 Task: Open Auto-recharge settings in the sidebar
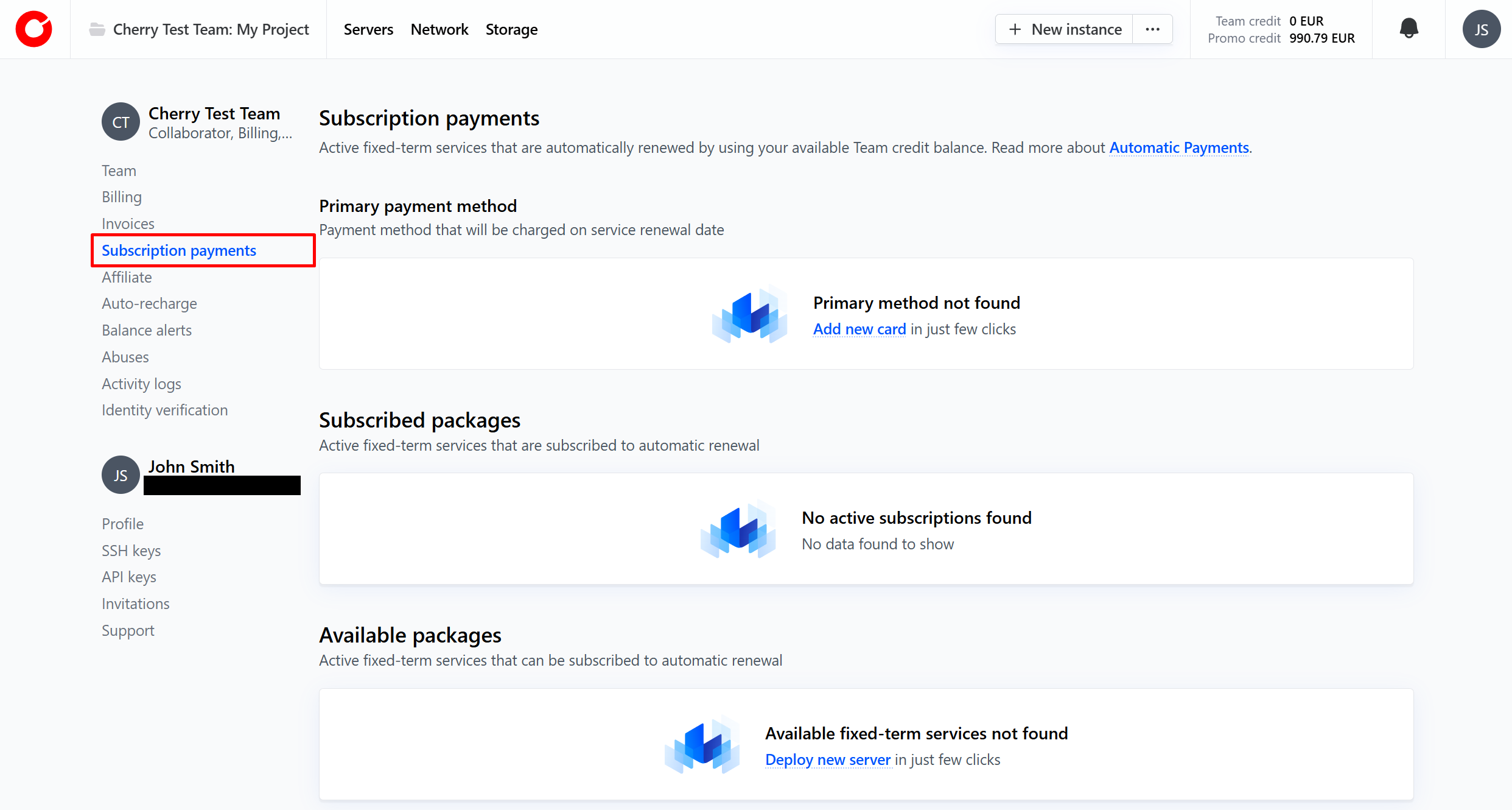pyautogui.click(x=149, y=303)
